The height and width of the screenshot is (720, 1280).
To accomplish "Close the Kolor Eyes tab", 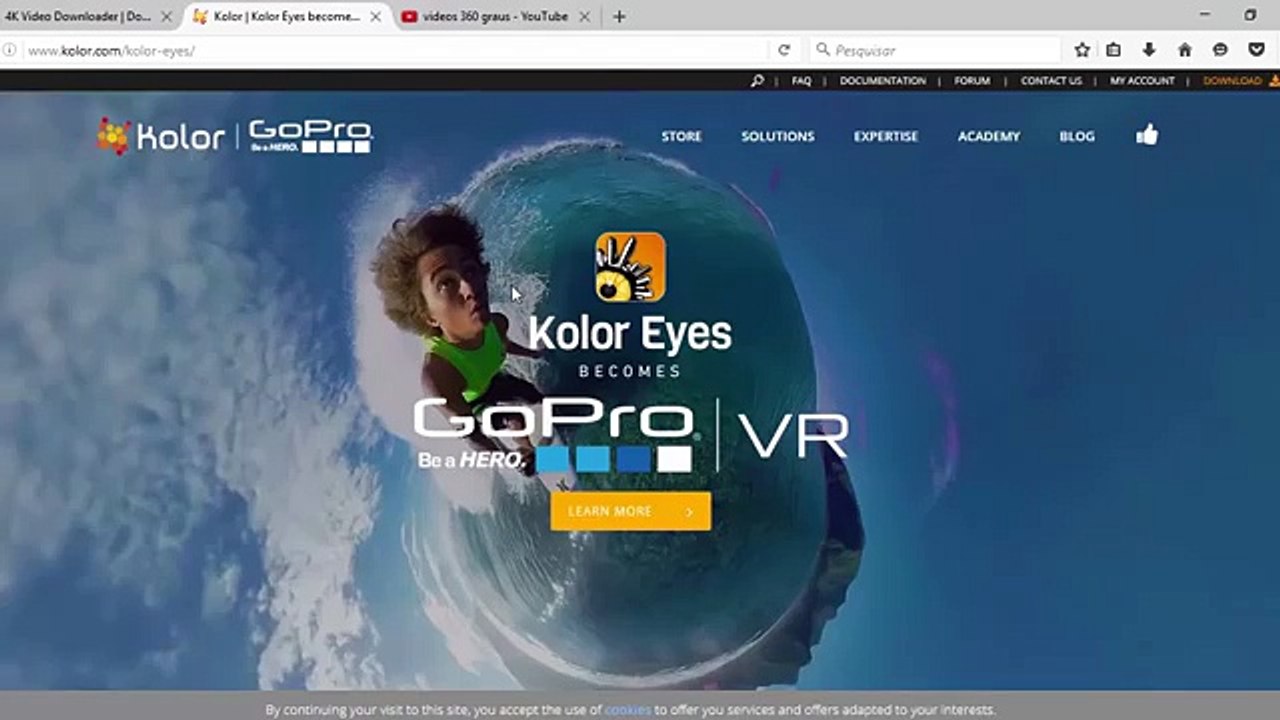I will tap(375, 17).
